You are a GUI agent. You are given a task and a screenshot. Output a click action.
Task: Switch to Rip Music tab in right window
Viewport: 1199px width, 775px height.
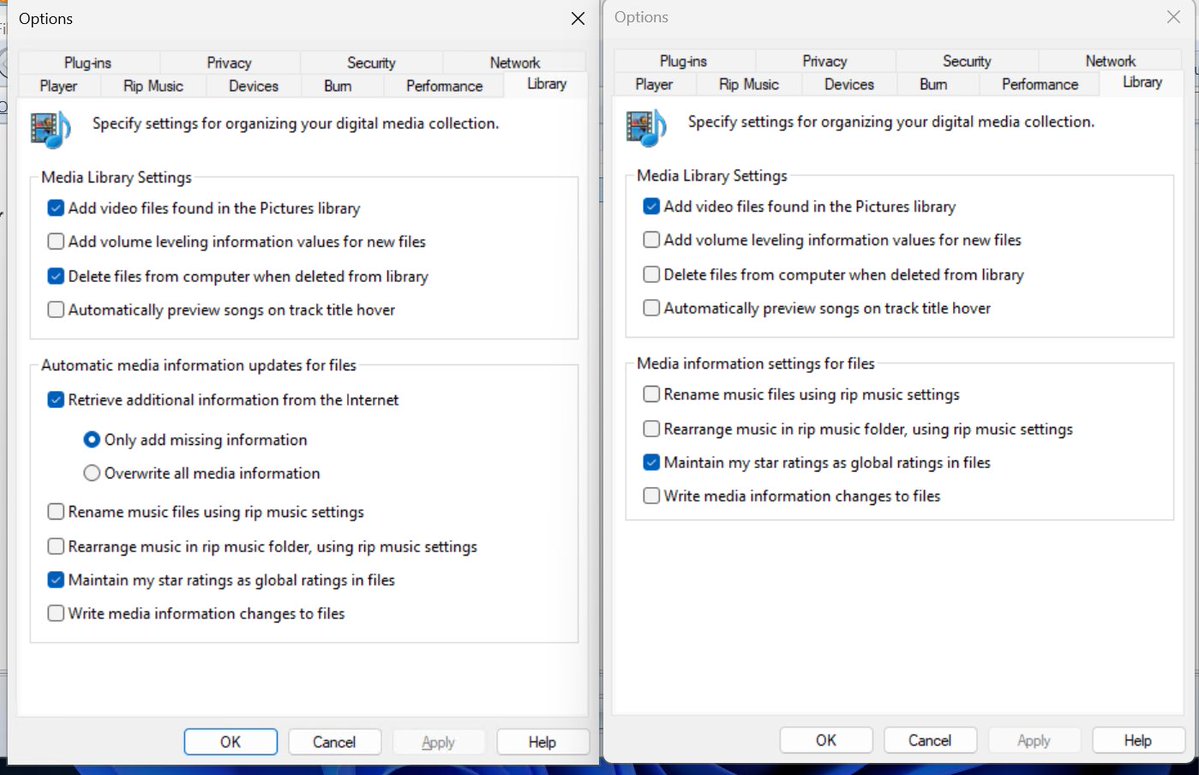coord(749,84)
